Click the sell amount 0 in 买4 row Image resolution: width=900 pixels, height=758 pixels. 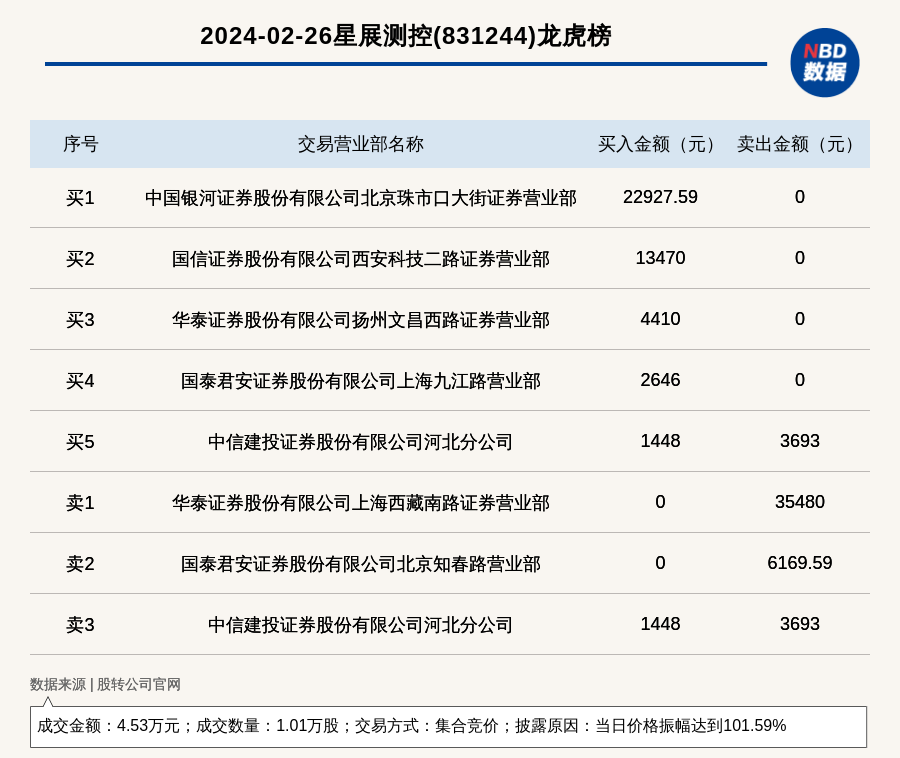click(x=800, y=380)
